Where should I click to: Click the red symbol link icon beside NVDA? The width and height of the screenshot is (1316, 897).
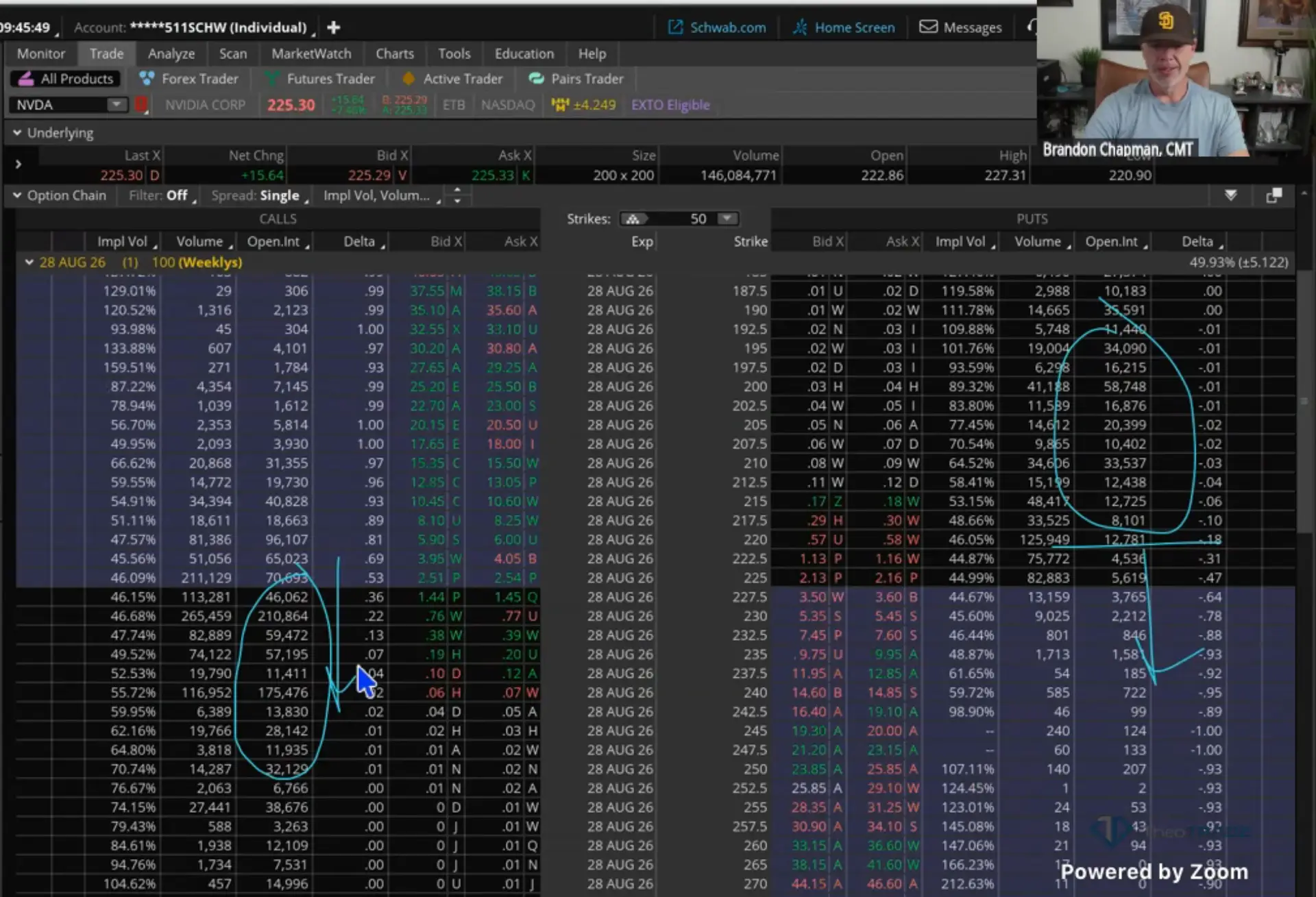(x=142, y=105)
